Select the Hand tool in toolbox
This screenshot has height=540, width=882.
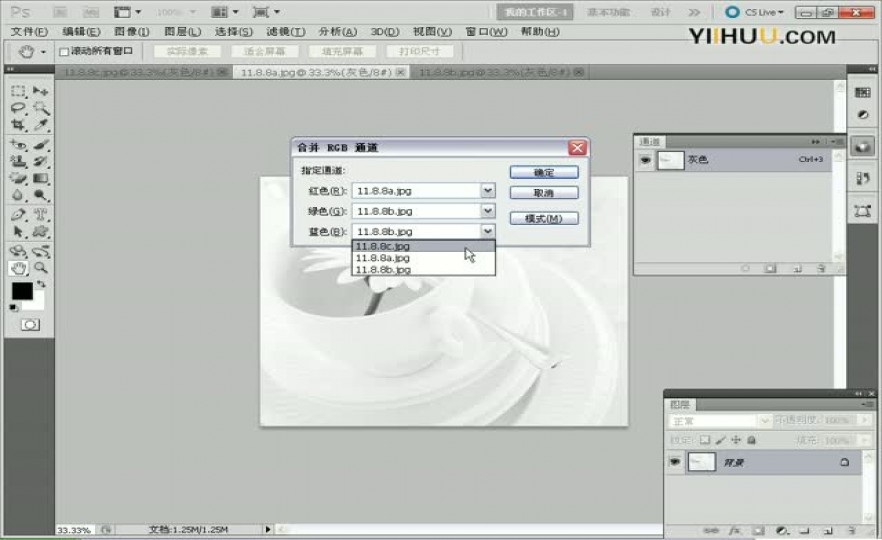coord(18,268)
